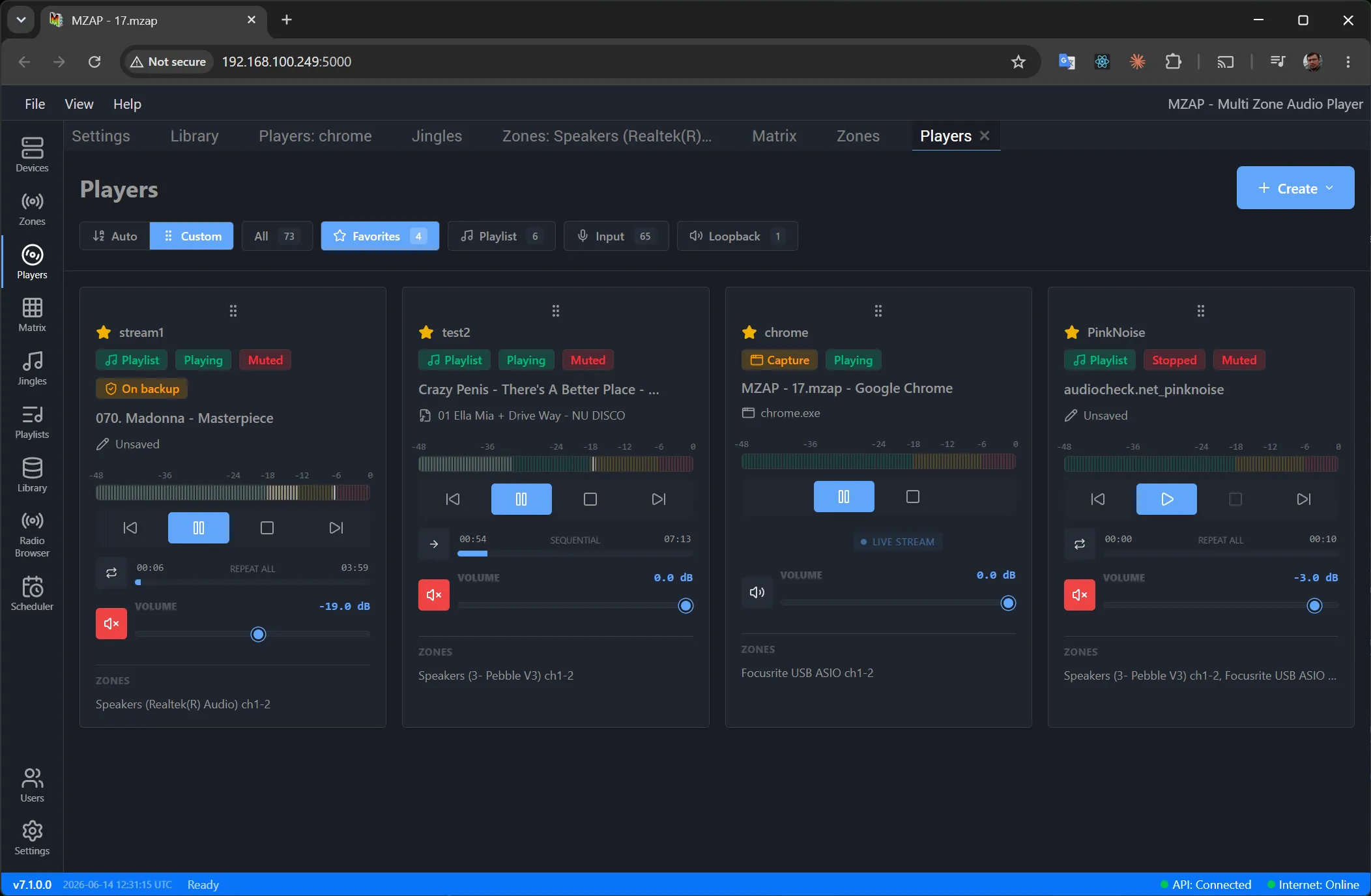This screenshot has width=1371, height=896.
Task: Stop the stream1 player
Action: pyautogui.click(x=267, y=528)
